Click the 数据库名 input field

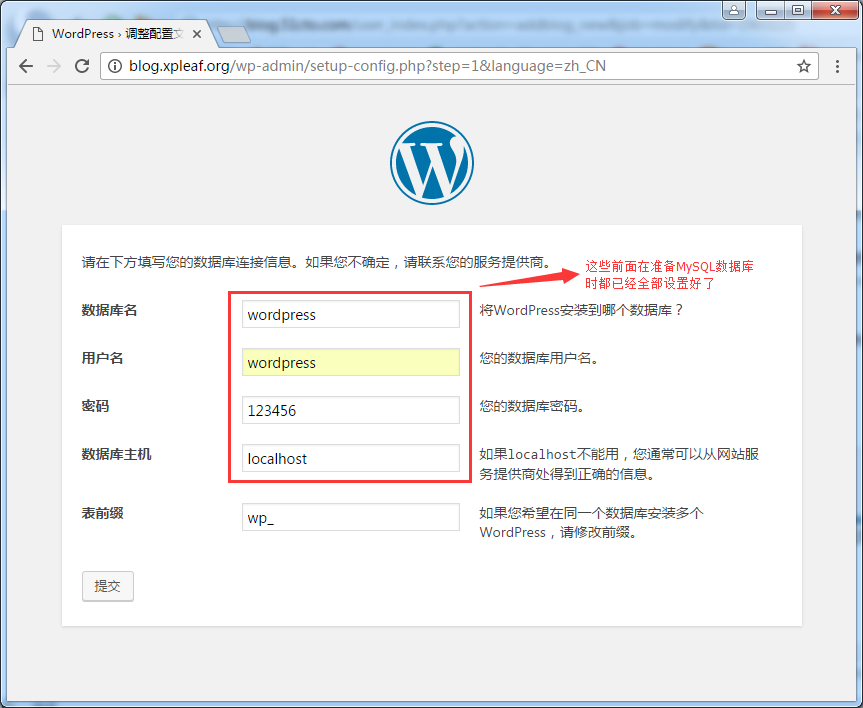click(x=351, y=314)
